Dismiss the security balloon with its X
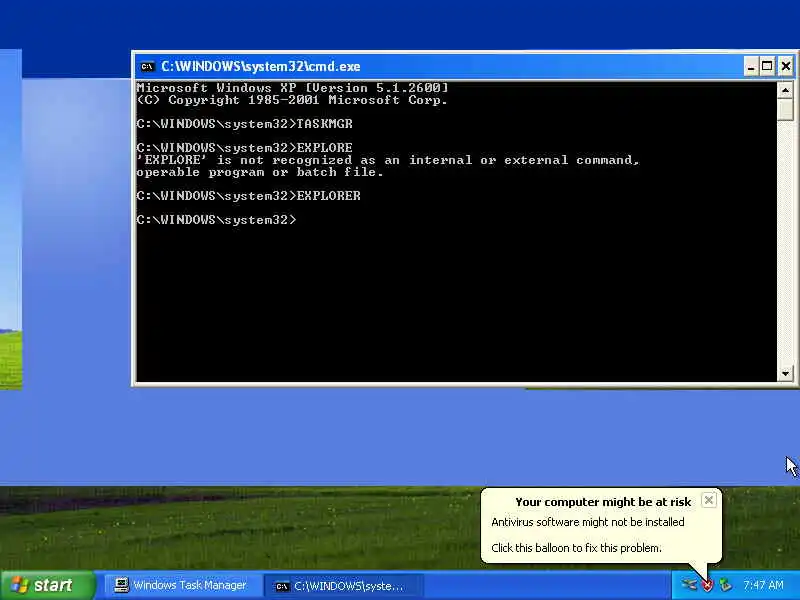 pyautogui.click(x=709, y=501)
